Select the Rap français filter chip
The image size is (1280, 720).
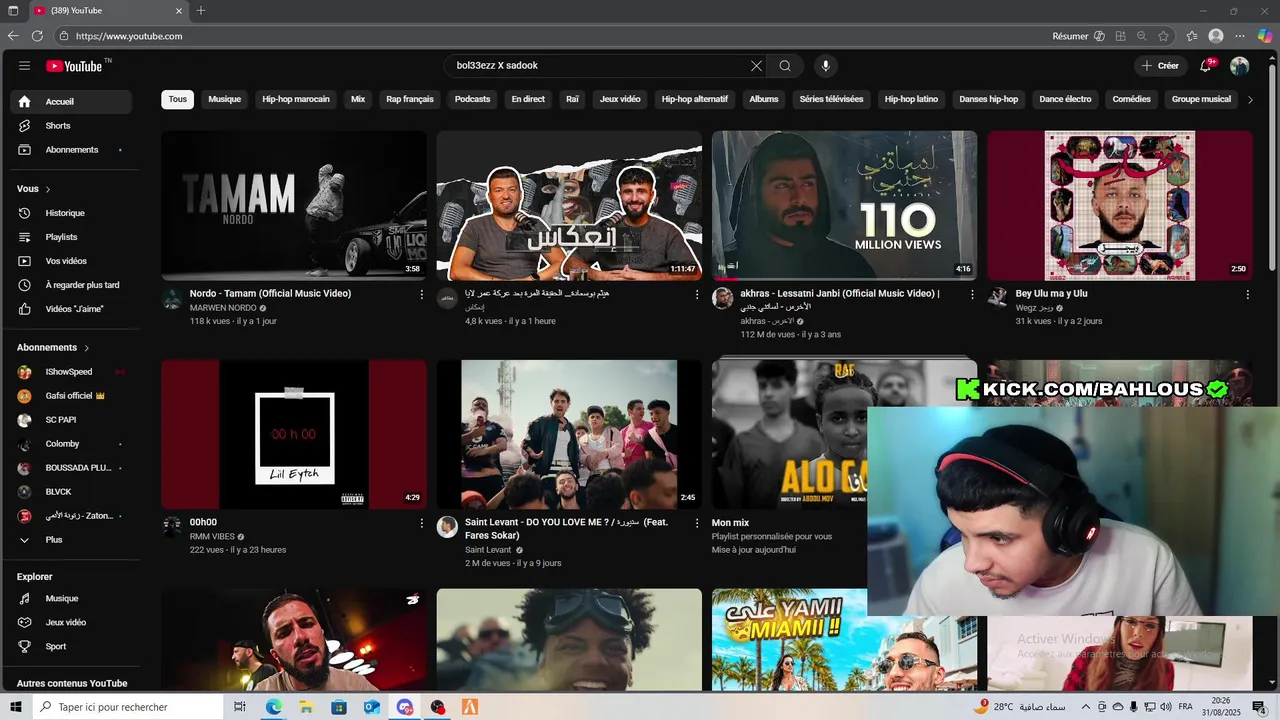410,99
